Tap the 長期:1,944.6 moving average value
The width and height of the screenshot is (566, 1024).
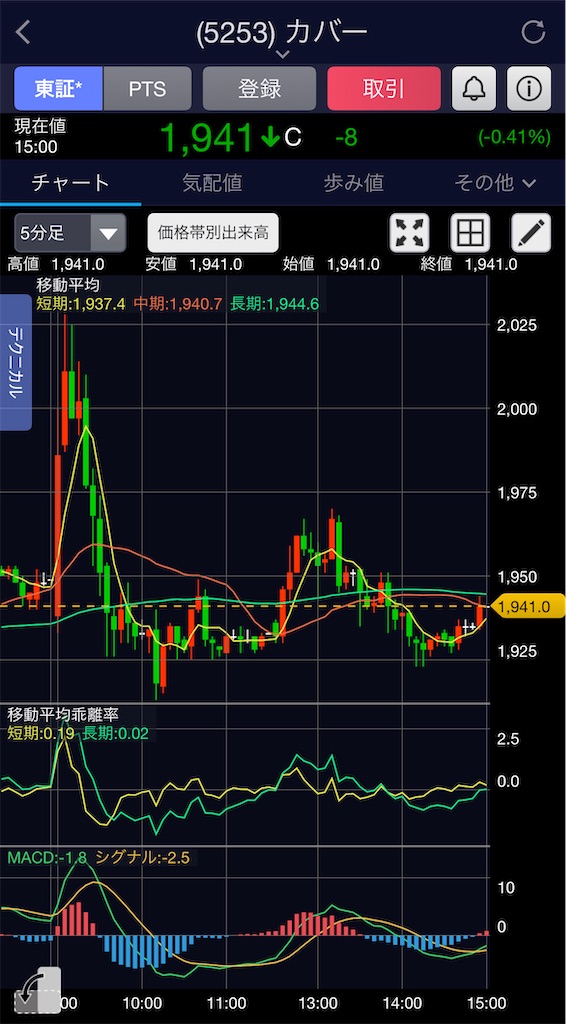[275, 303]
